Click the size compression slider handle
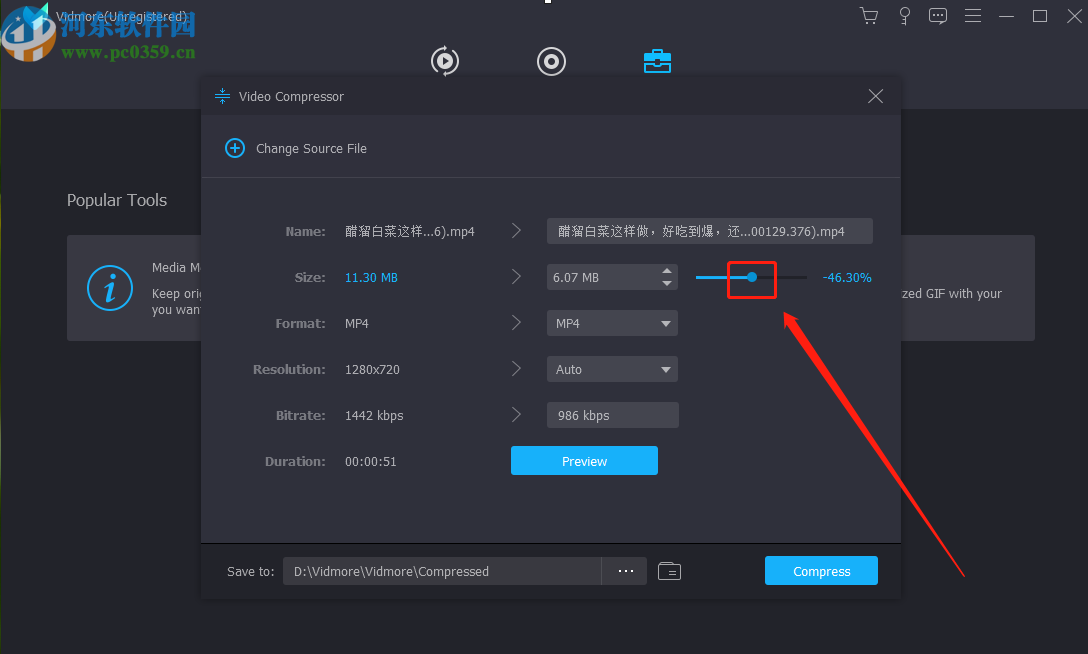Viewport: 1088px width, 654px height. pyautogui.click(x=751, y=277)
